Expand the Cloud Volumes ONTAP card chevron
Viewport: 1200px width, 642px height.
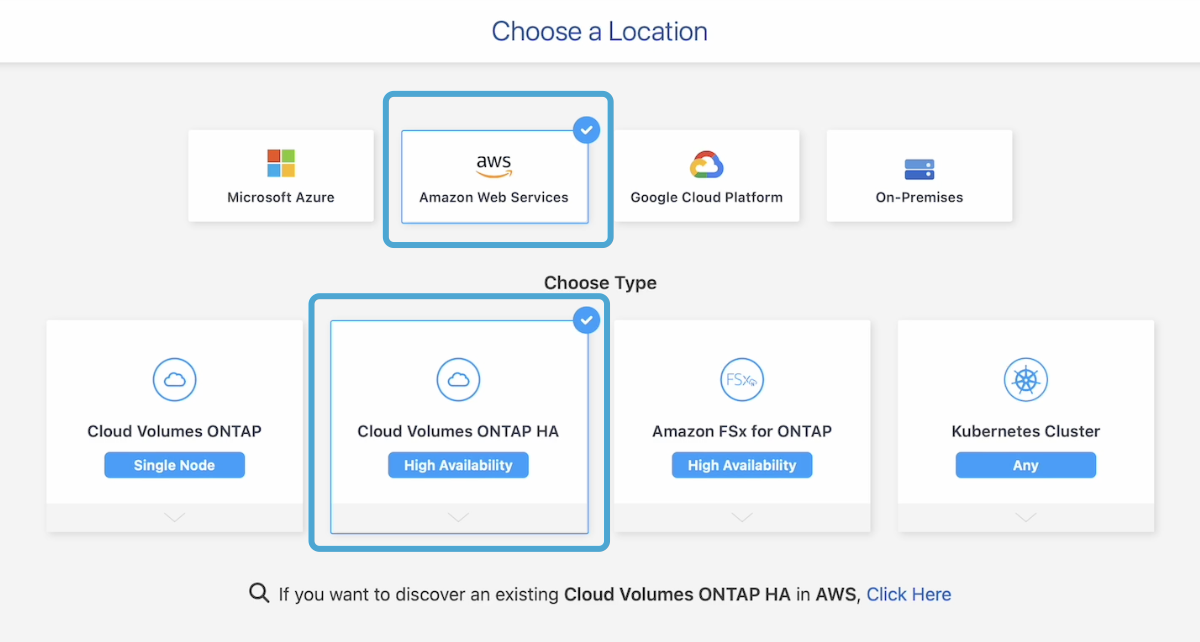(174, 517)
